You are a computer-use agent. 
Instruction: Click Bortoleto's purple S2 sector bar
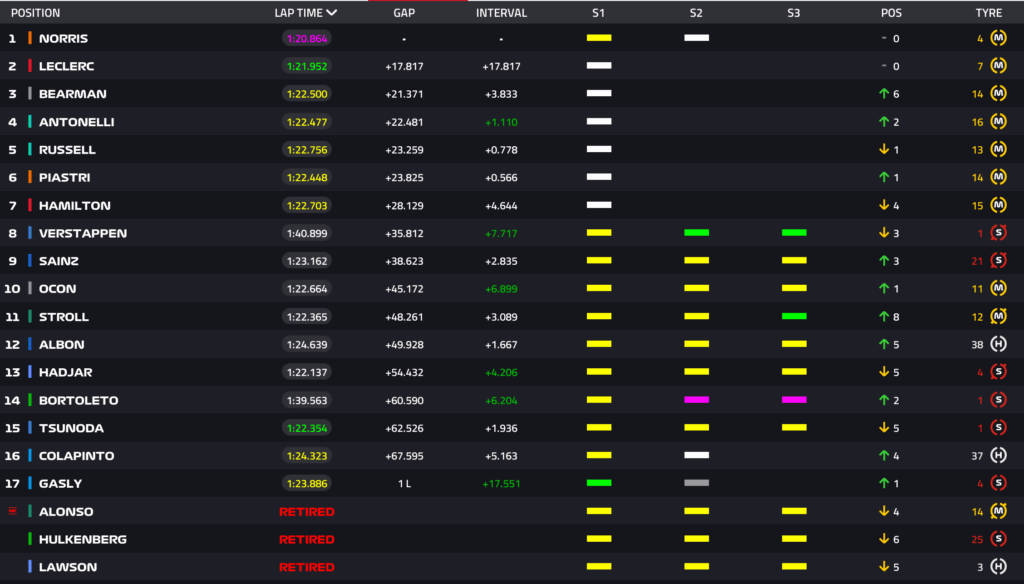click(696, 400)
